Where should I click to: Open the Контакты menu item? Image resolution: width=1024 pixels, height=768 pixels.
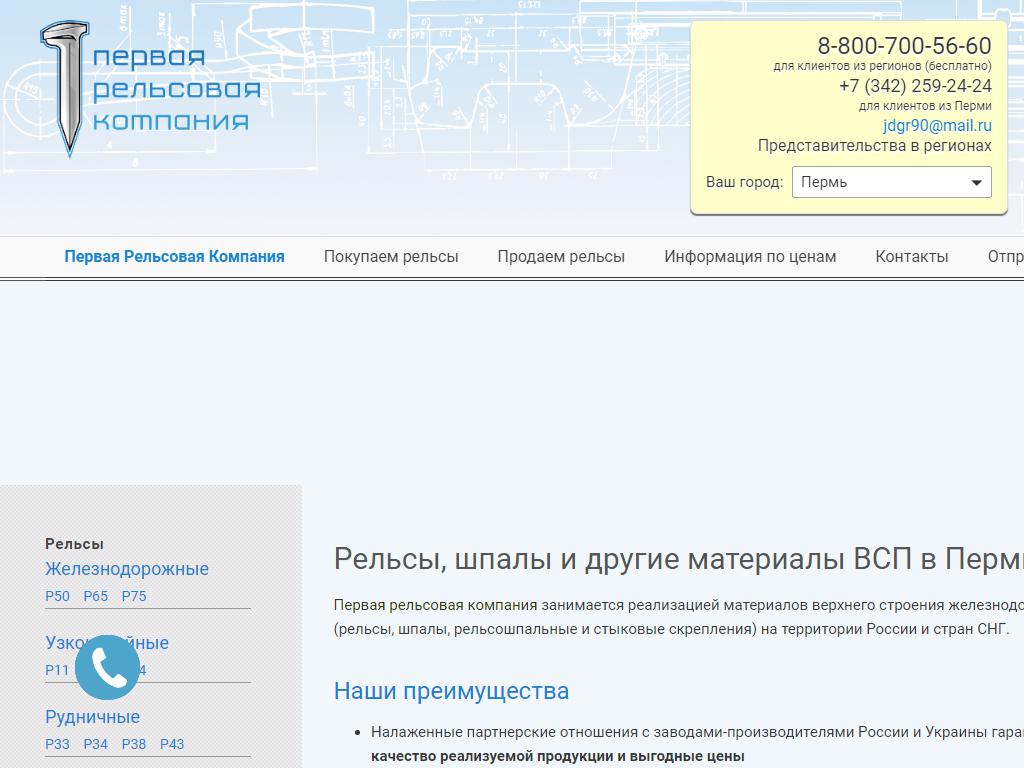click(x=911, y=257)
